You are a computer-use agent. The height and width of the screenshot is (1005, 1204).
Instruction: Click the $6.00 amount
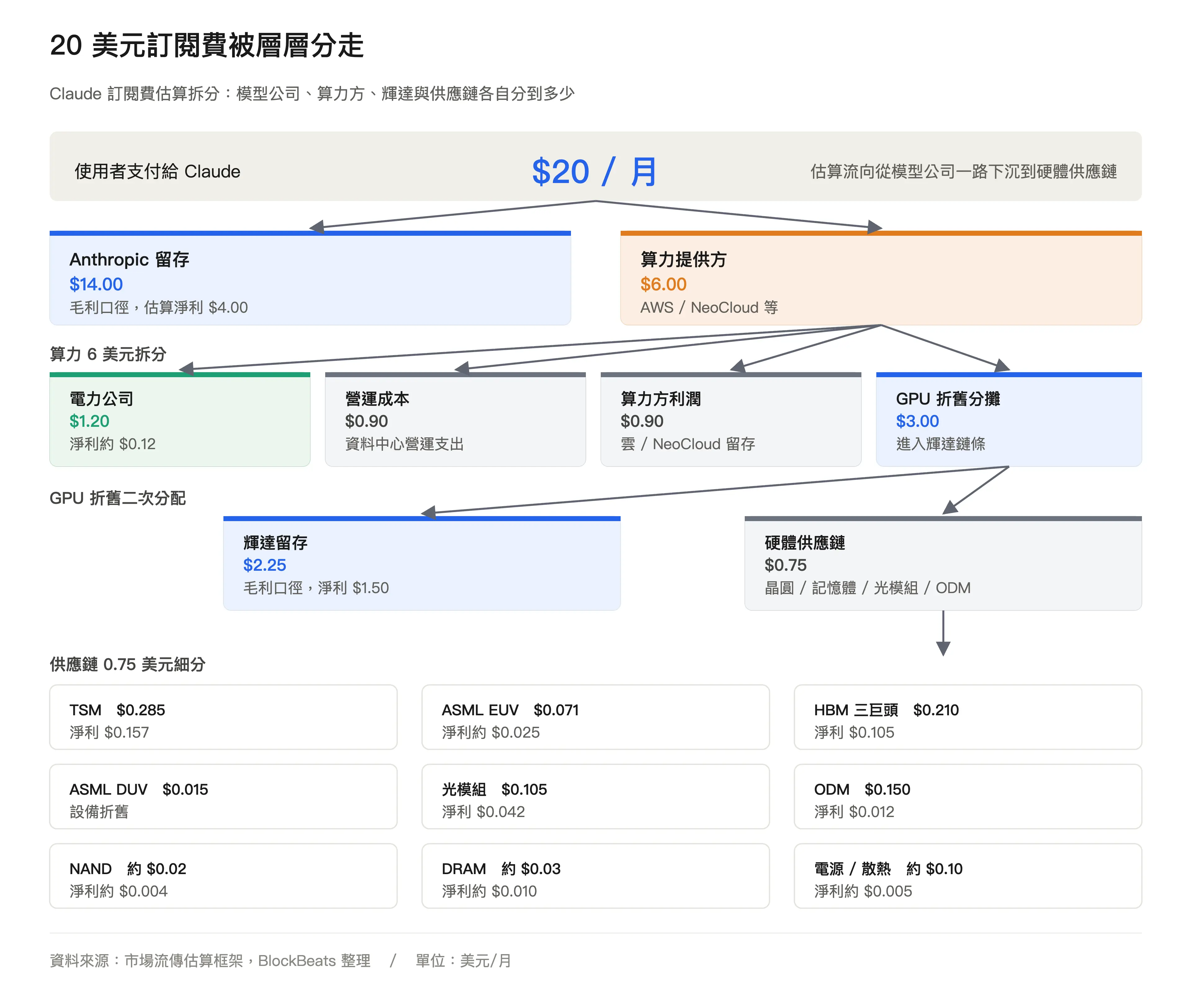(663, 284)
